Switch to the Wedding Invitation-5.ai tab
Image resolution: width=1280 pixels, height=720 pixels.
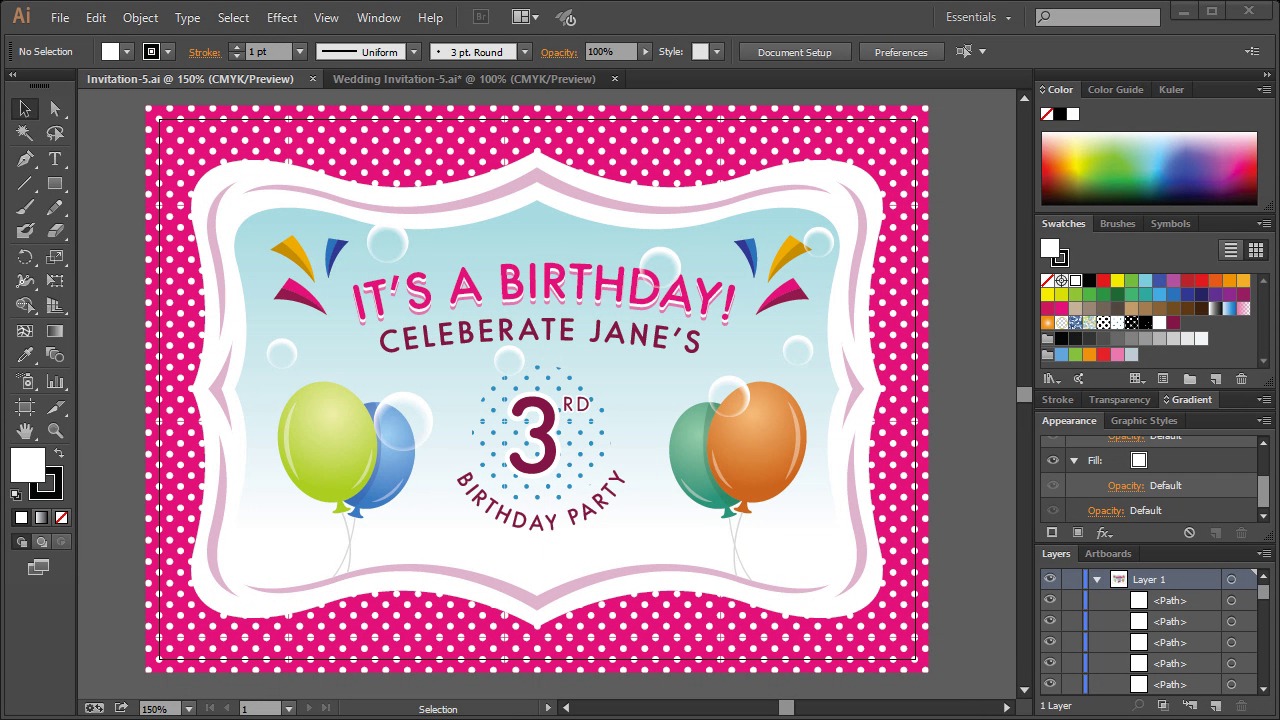pyautogui.click(x=463, y=79)
